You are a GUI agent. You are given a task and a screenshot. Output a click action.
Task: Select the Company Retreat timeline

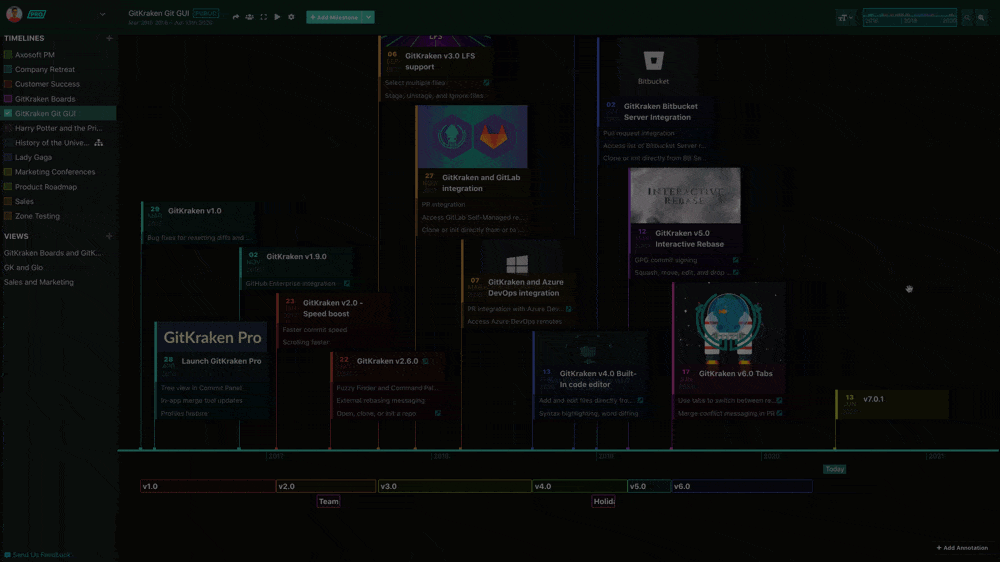coord(45,70)
